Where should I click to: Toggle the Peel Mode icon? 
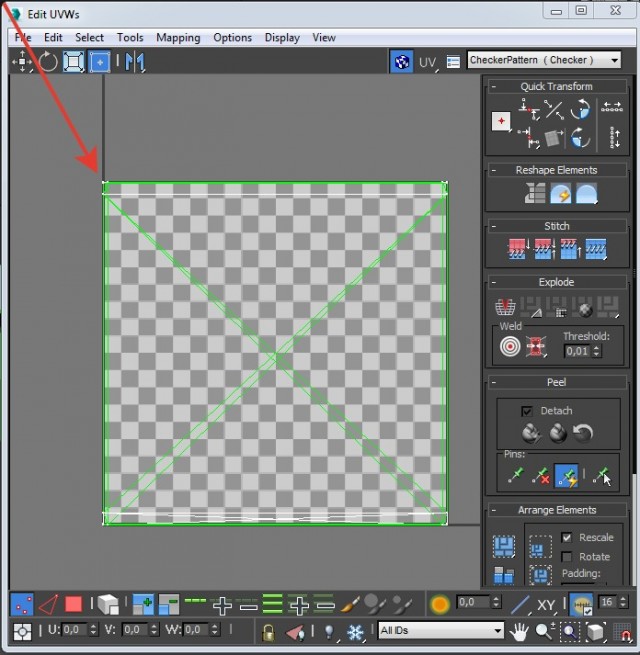click(x=558, y=433)
